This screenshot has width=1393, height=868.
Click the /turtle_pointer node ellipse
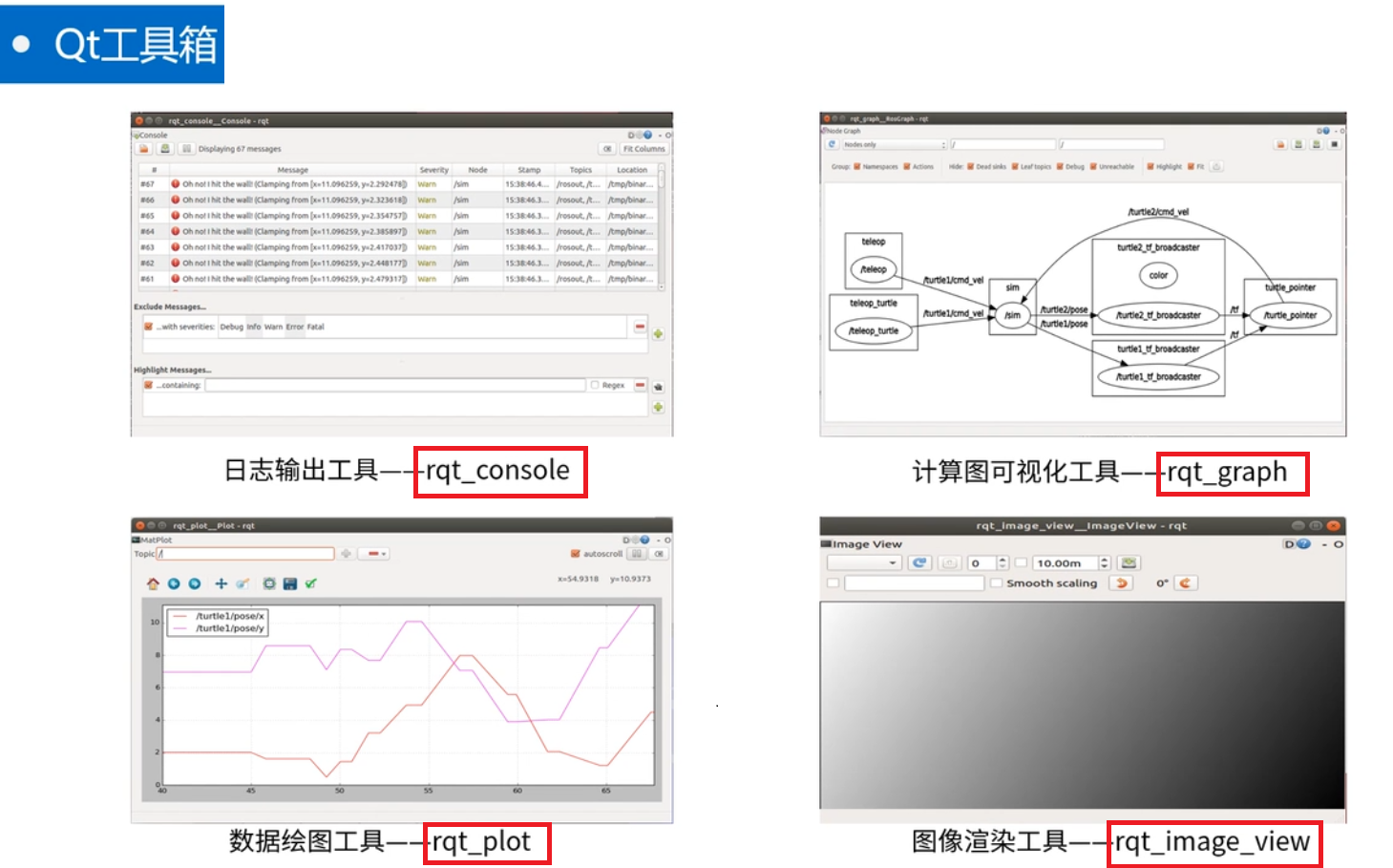[x=1290, y=315]
